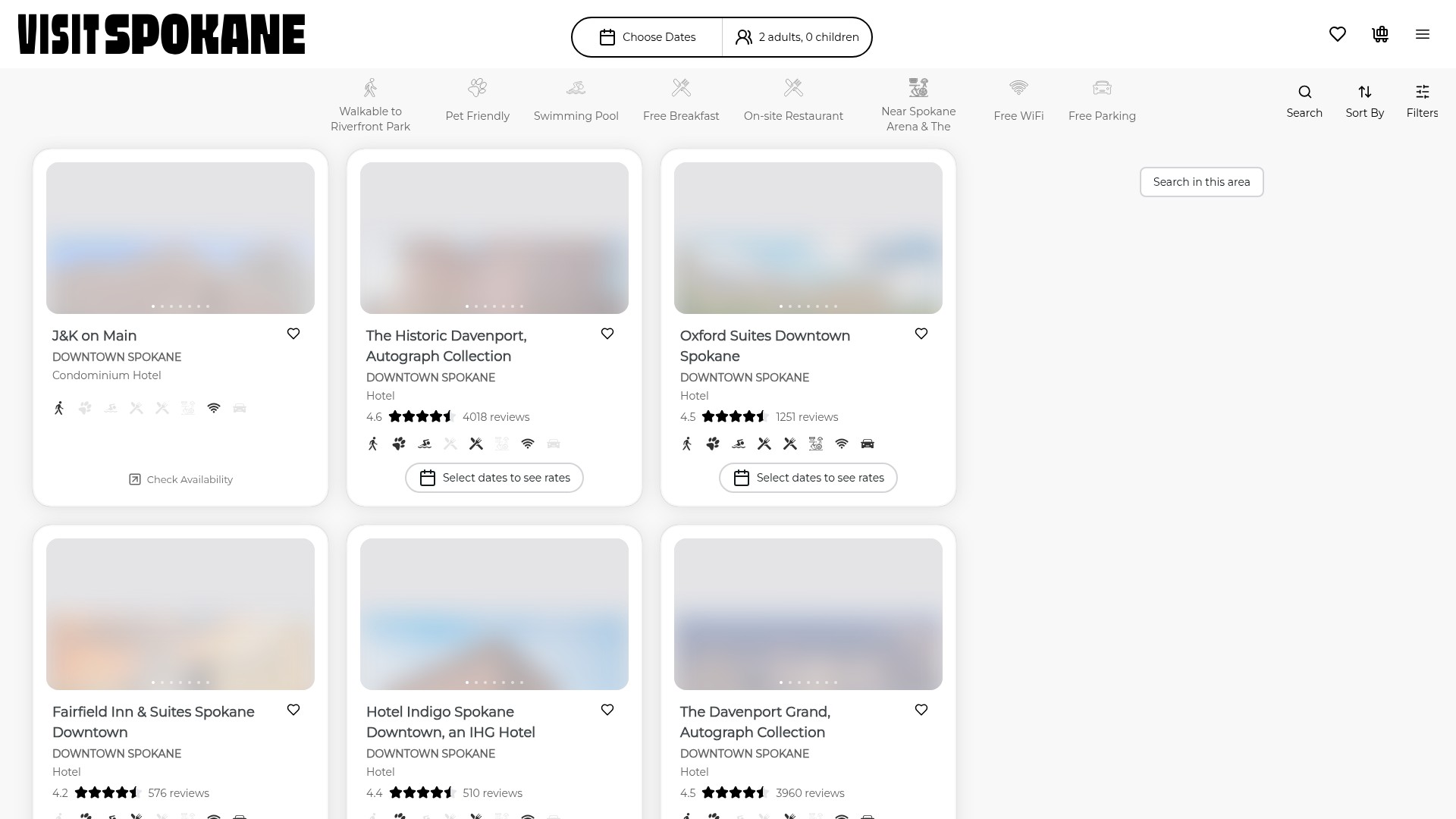1456x819 pixels.
Task: Favorite The Historic Davenport listing
Action: (x=607, y=334)
